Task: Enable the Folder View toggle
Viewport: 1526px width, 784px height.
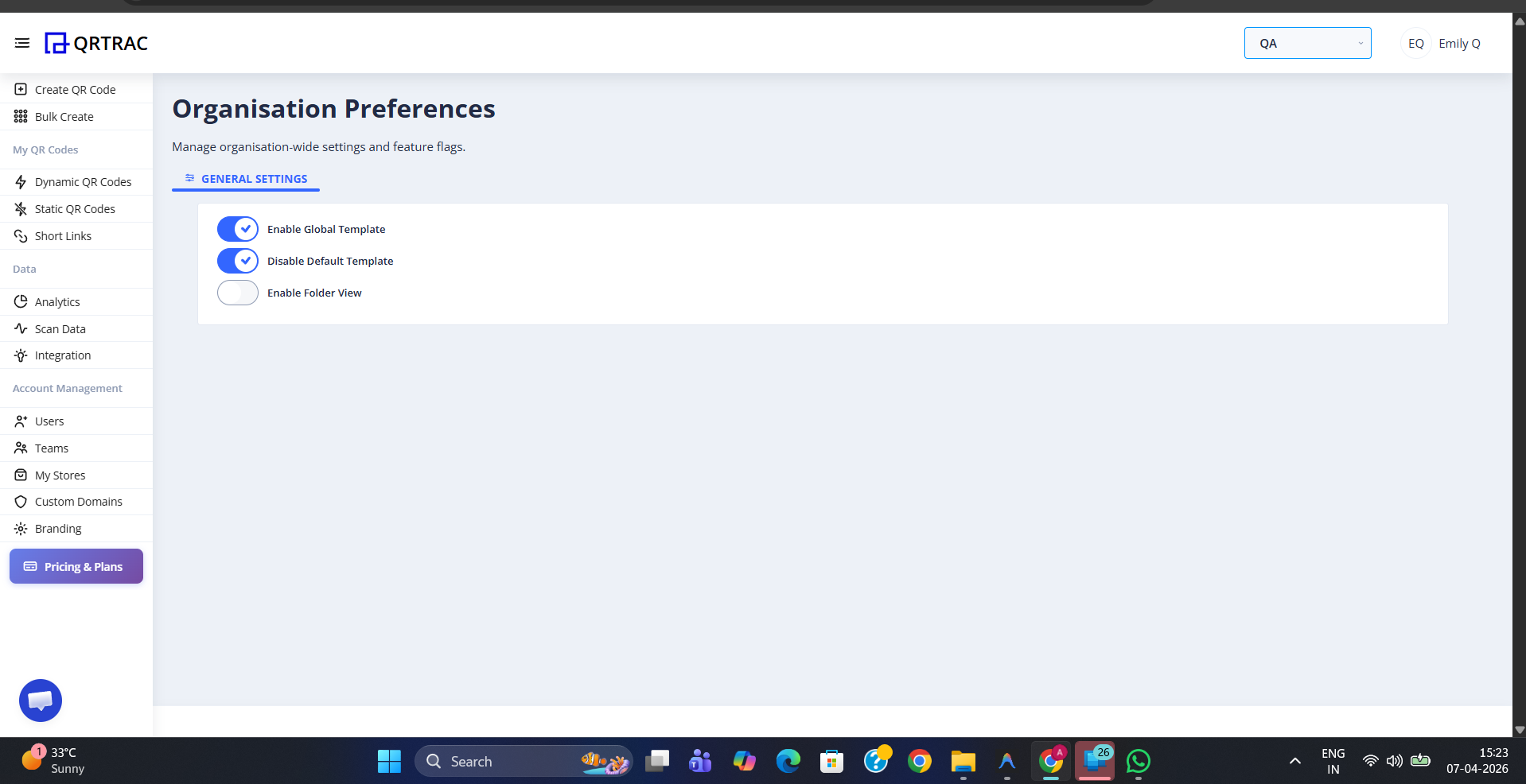Action: coord(237,293)
